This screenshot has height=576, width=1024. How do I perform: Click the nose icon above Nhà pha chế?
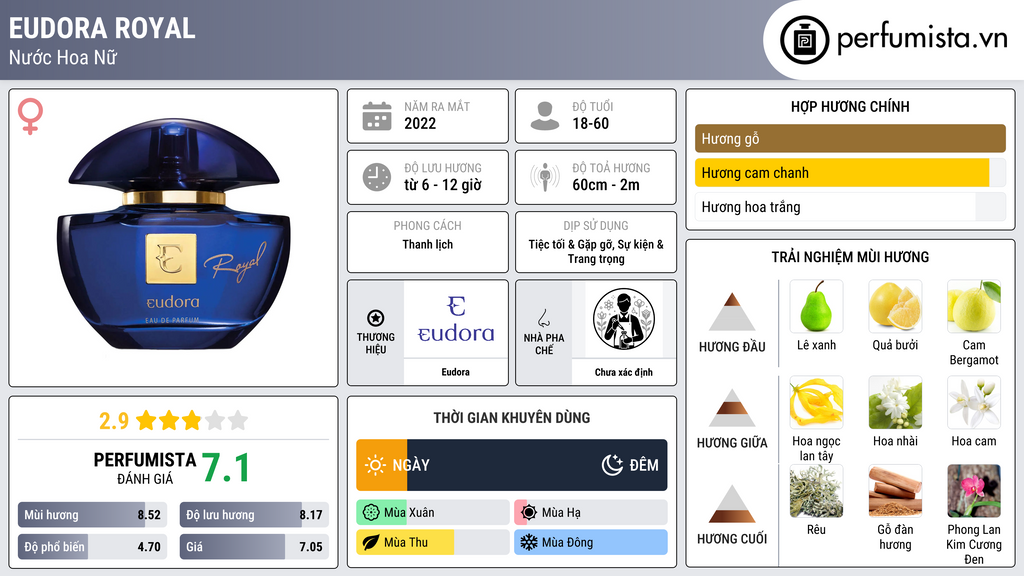tap(543, 318)
